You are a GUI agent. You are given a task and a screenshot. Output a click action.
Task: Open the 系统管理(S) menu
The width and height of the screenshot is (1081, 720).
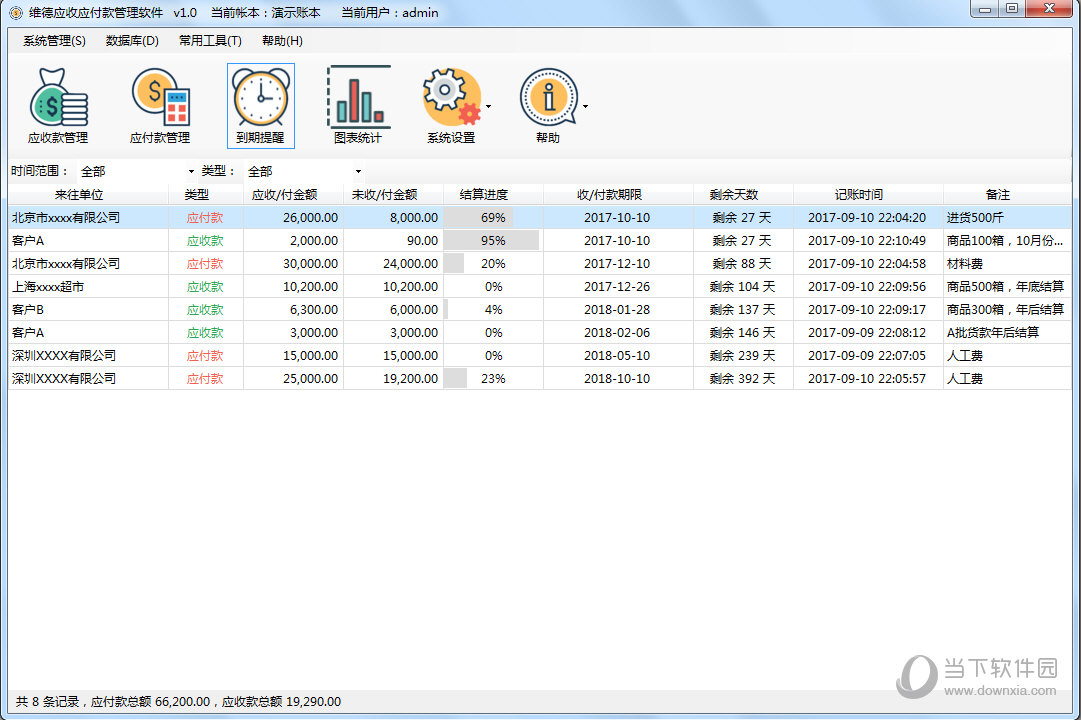[x=54, y=41]
